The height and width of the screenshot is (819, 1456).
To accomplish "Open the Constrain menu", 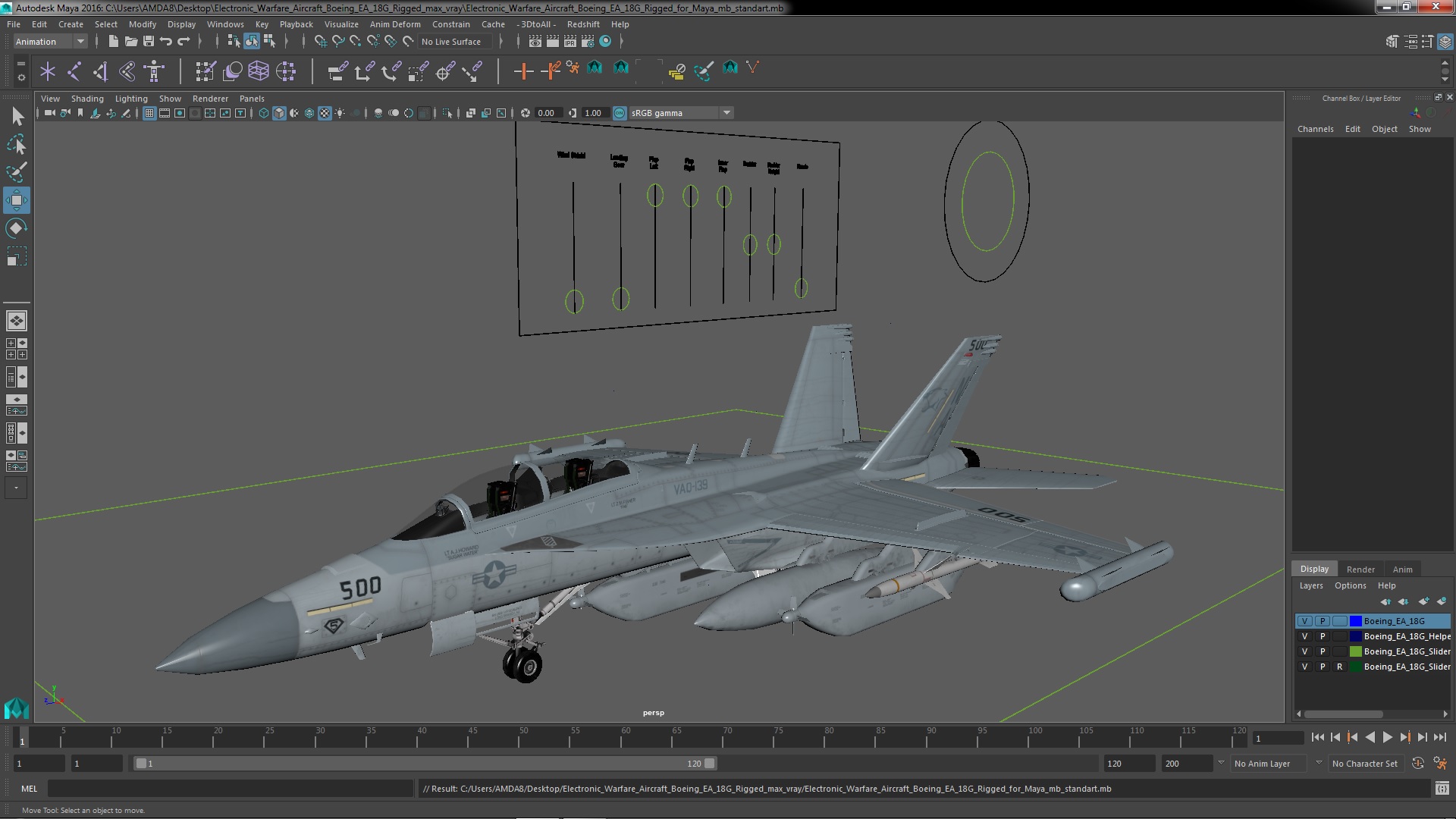I will tap(450, 24).
